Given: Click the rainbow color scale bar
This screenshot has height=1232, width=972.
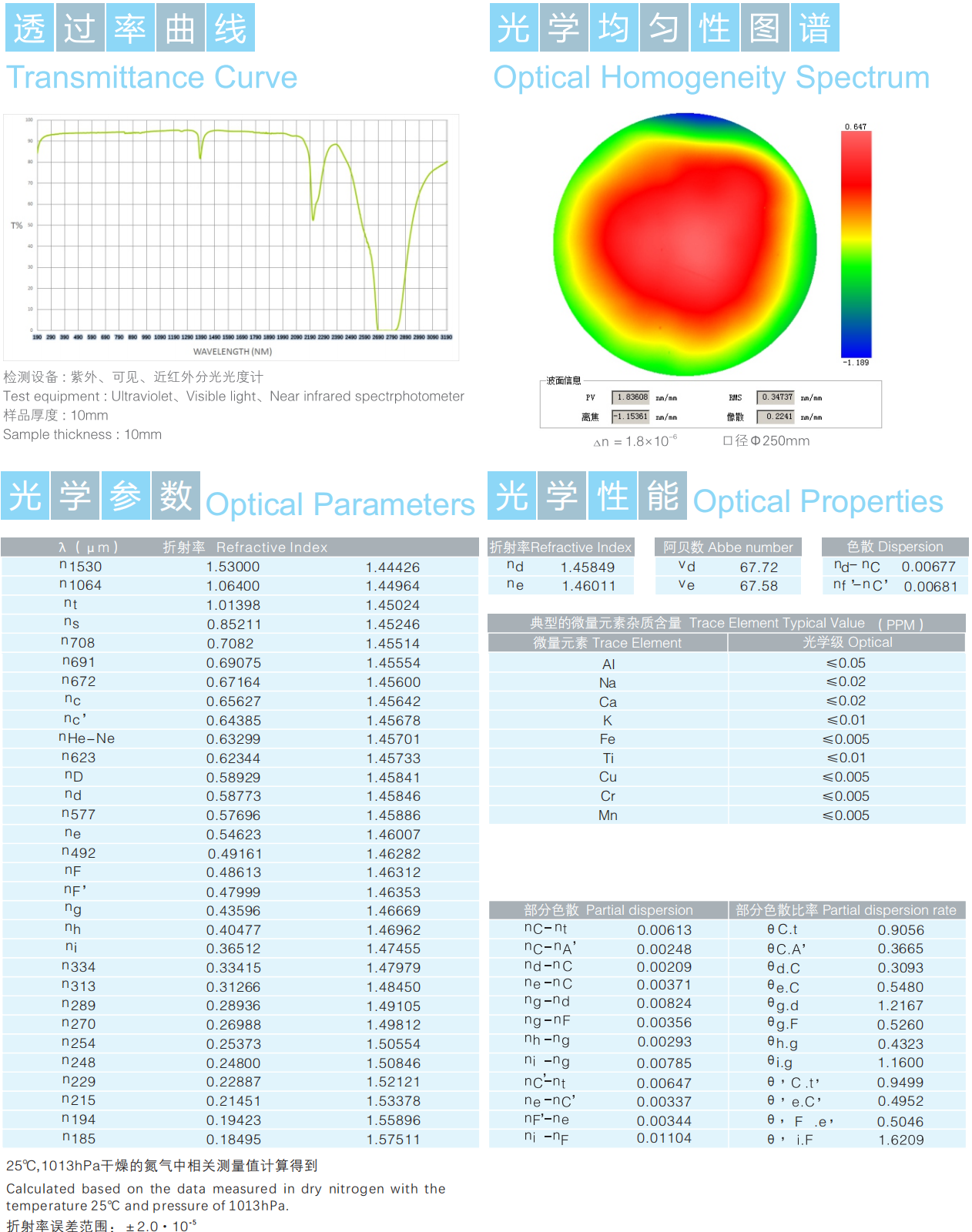Looking at the screenshot, I should click(856, 244).
